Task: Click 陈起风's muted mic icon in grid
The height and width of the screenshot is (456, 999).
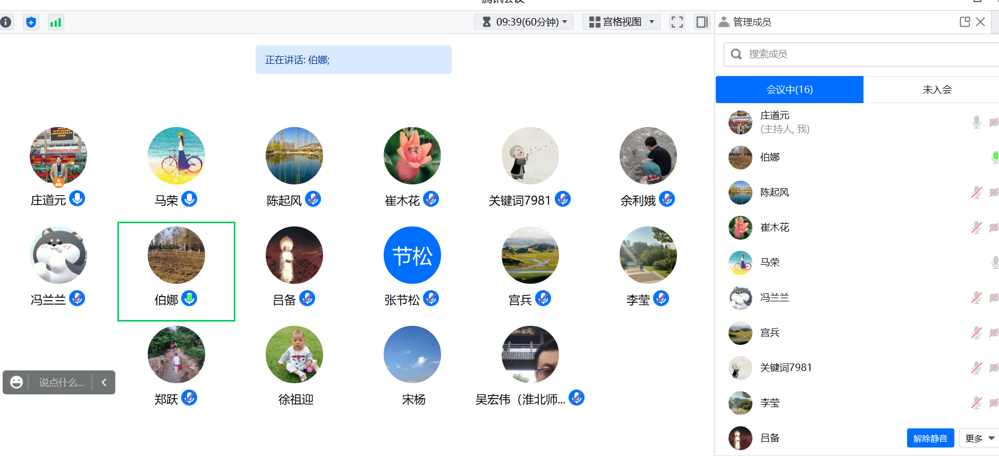Action: (x=312, y=199)
